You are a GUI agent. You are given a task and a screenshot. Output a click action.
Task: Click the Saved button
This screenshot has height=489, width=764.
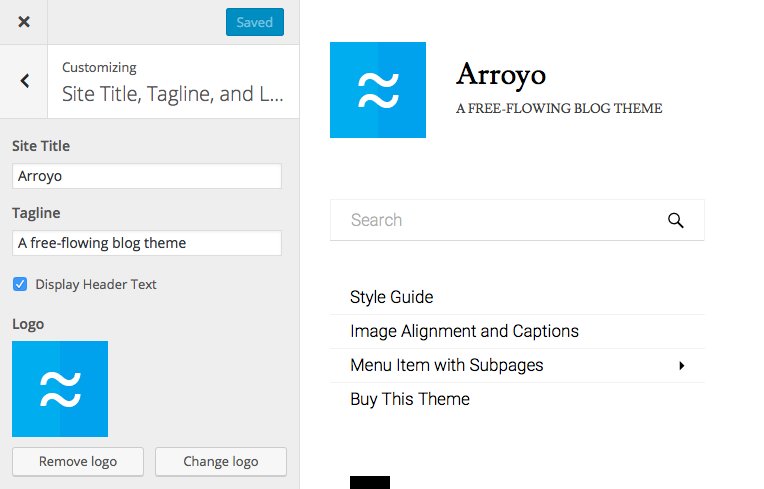[x=254, y=22]
